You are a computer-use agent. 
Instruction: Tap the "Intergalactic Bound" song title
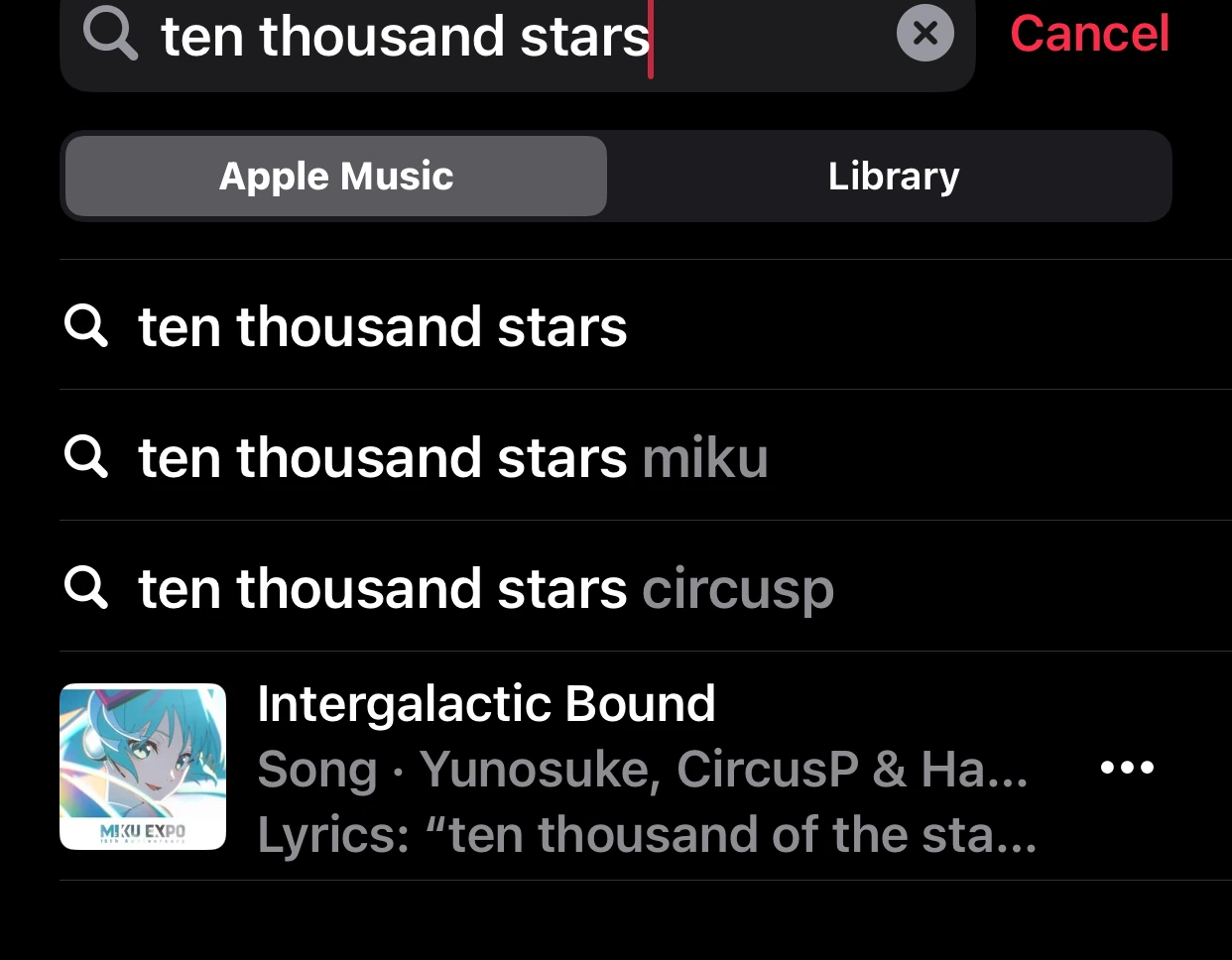486,703
